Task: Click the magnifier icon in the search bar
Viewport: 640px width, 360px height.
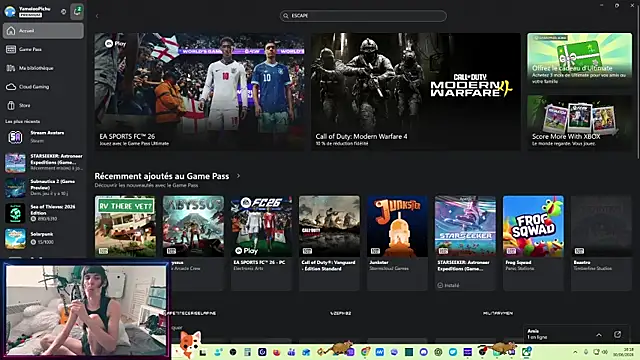Action: click(286, 16)
